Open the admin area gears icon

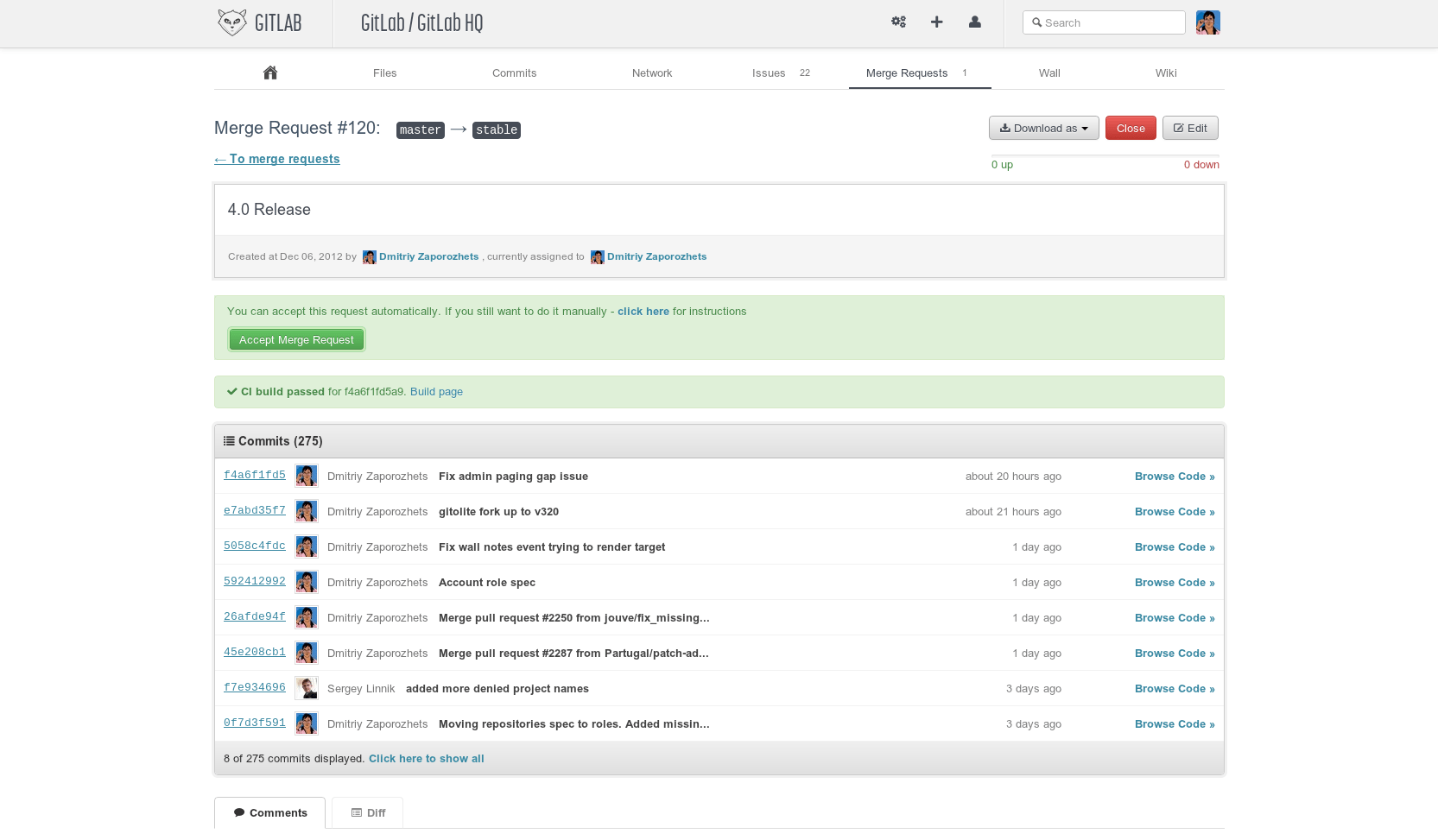898,22
